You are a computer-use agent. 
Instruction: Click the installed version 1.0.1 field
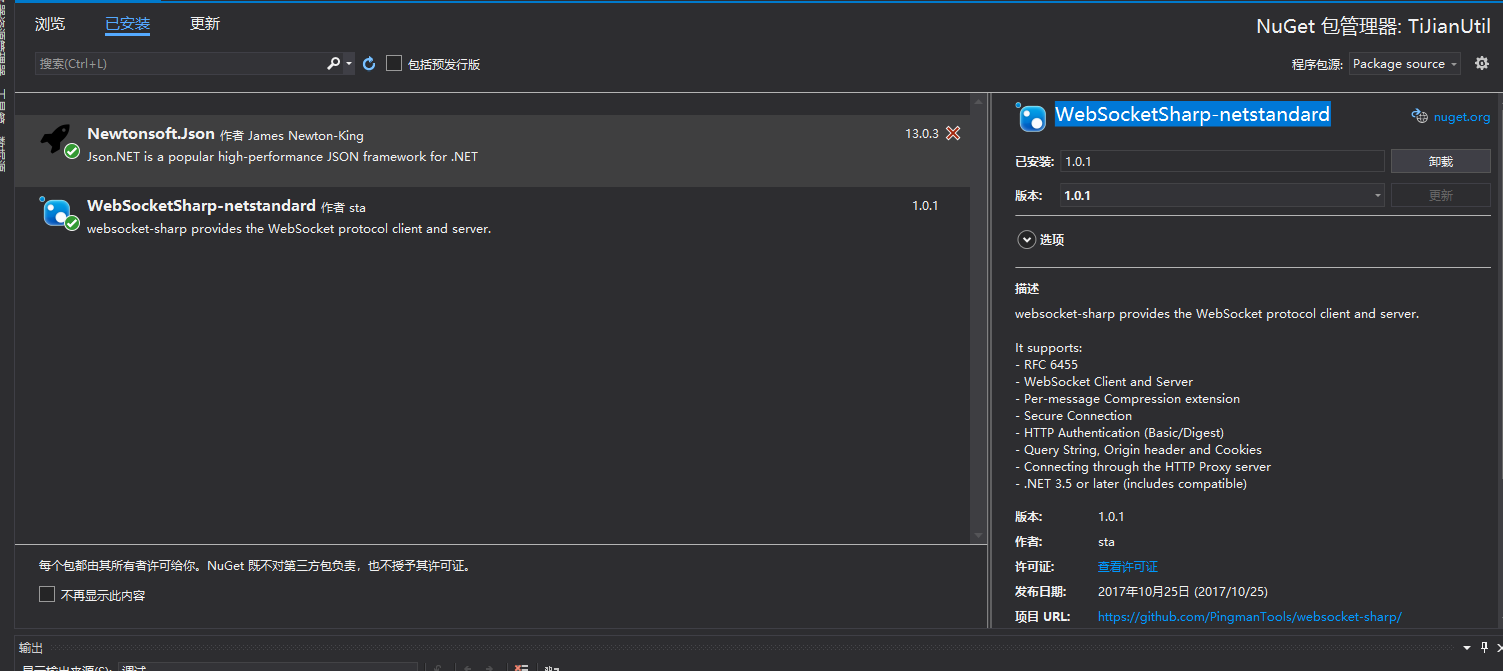point(1222,161)
